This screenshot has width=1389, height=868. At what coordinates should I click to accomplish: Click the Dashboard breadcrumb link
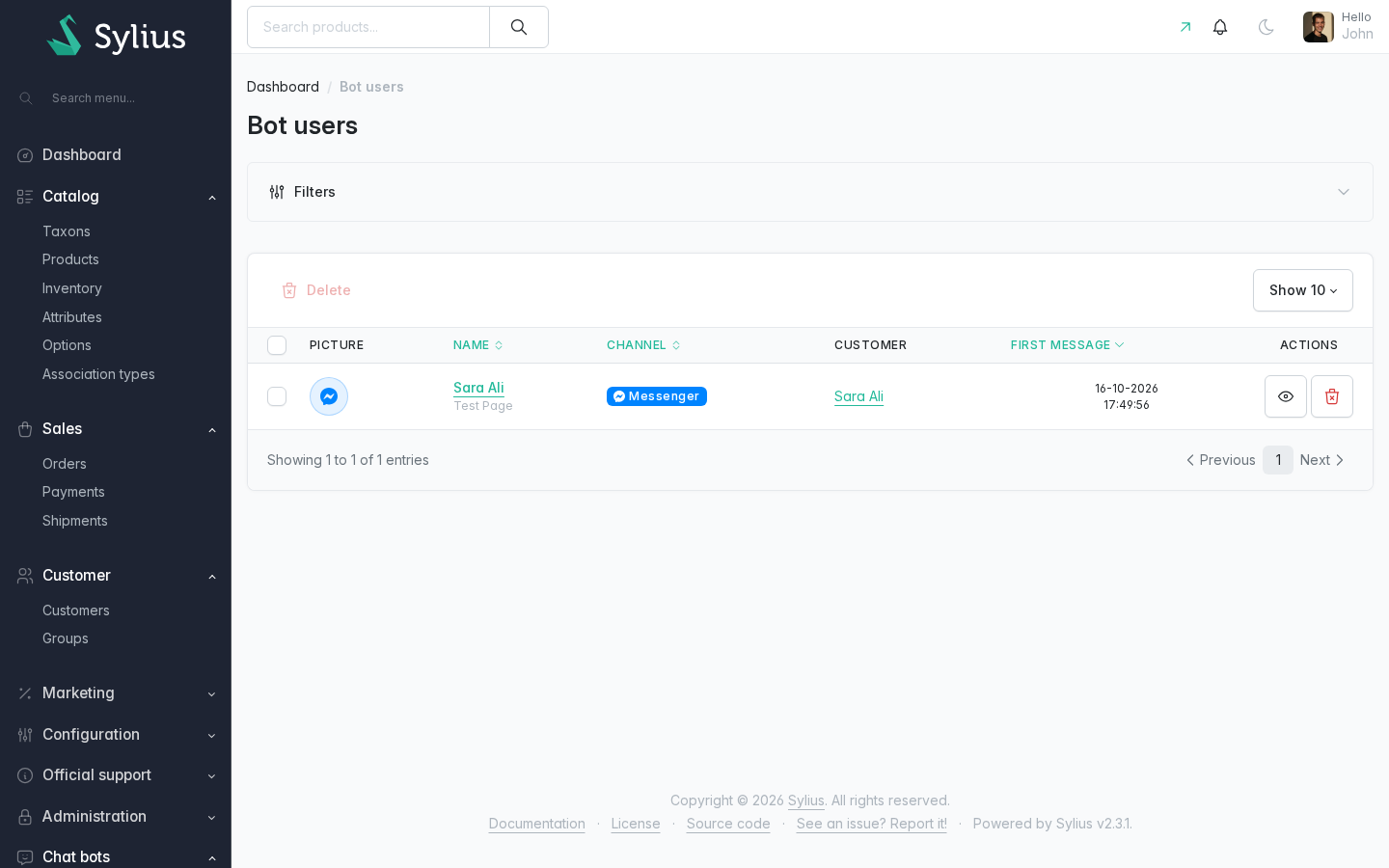click(283, 87)
